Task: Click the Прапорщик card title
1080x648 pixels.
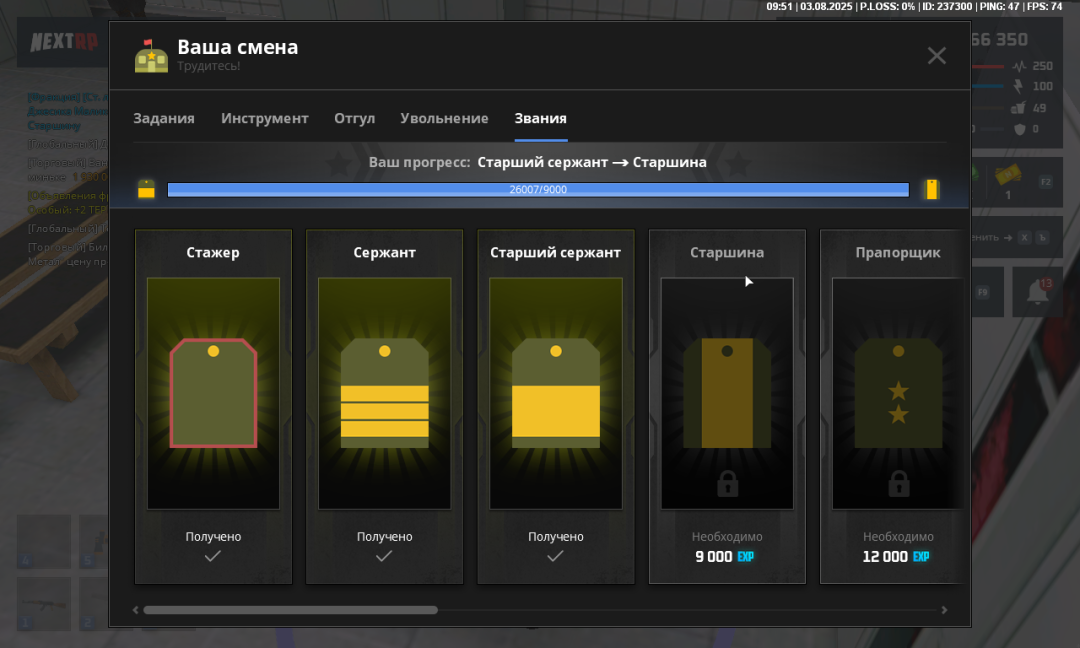Action: click(897, 253)
